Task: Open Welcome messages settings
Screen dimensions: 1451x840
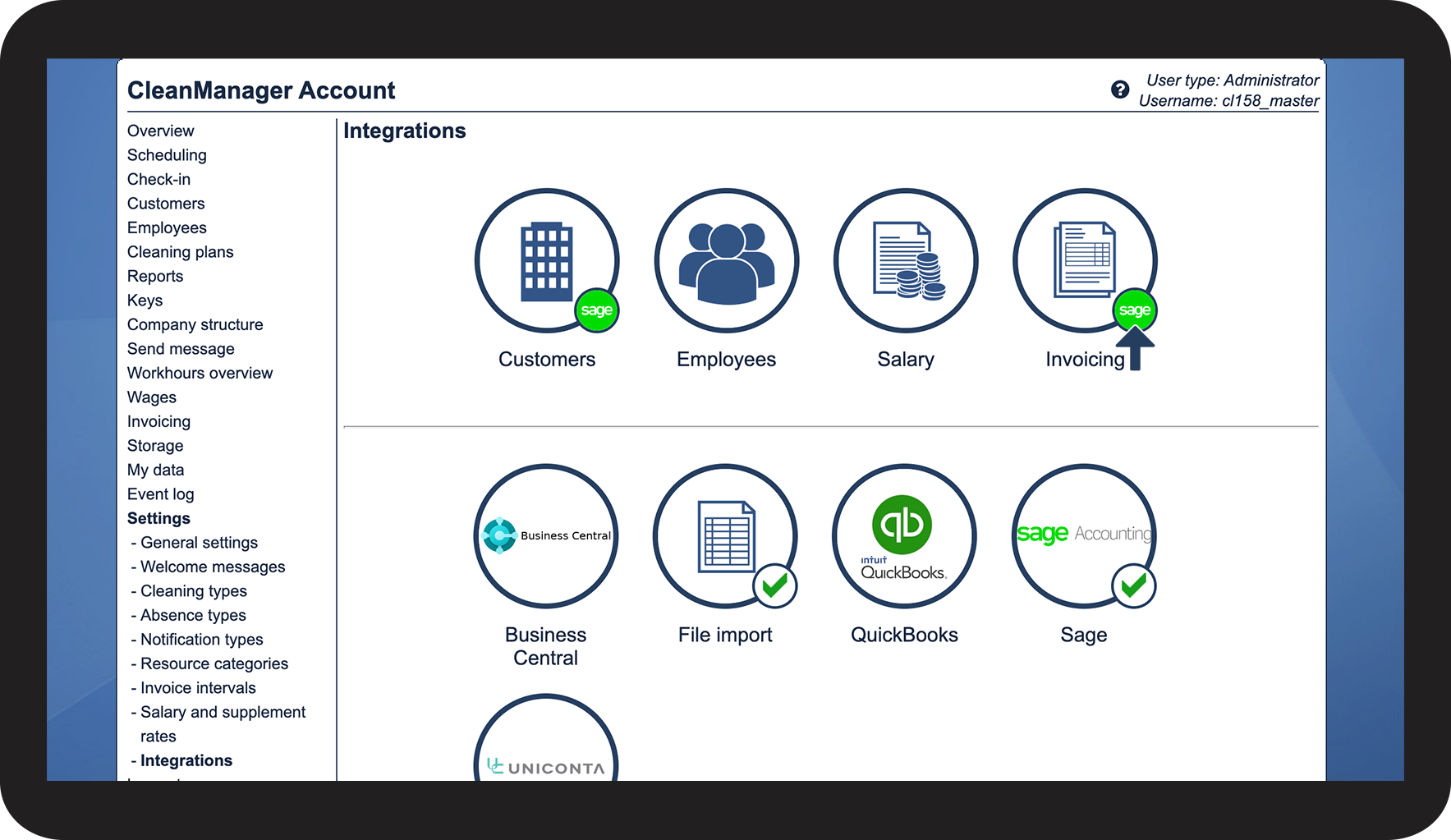Action: pos(213,567)
